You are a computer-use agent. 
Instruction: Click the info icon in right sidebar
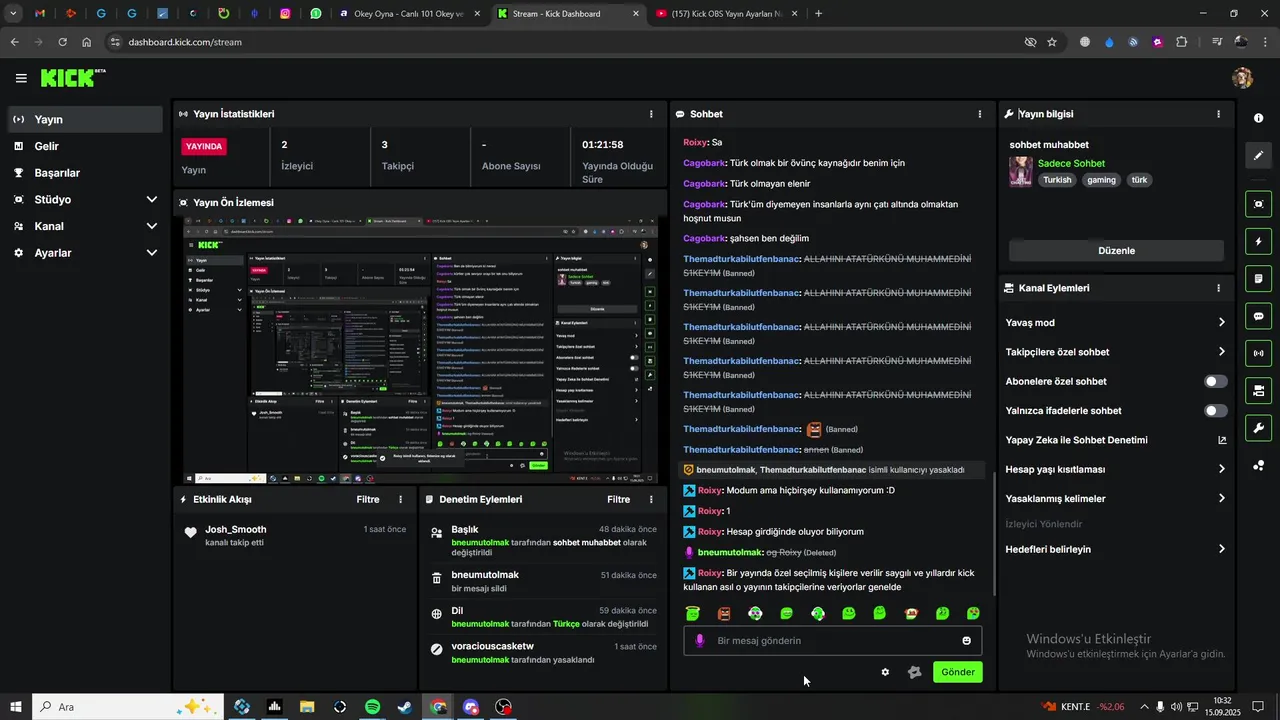(1258, 118)
